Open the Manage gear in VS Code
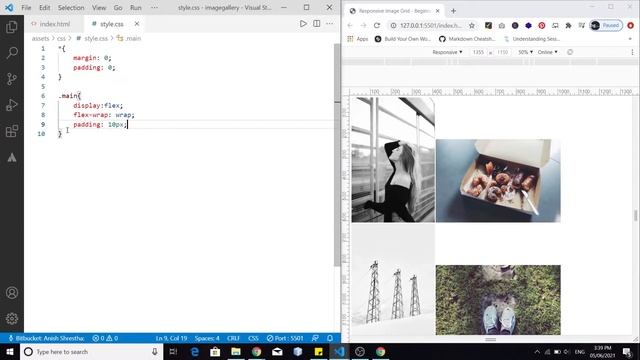Image resolution: width=640 pixels, height=360 pixels. (x=12, y=318)
